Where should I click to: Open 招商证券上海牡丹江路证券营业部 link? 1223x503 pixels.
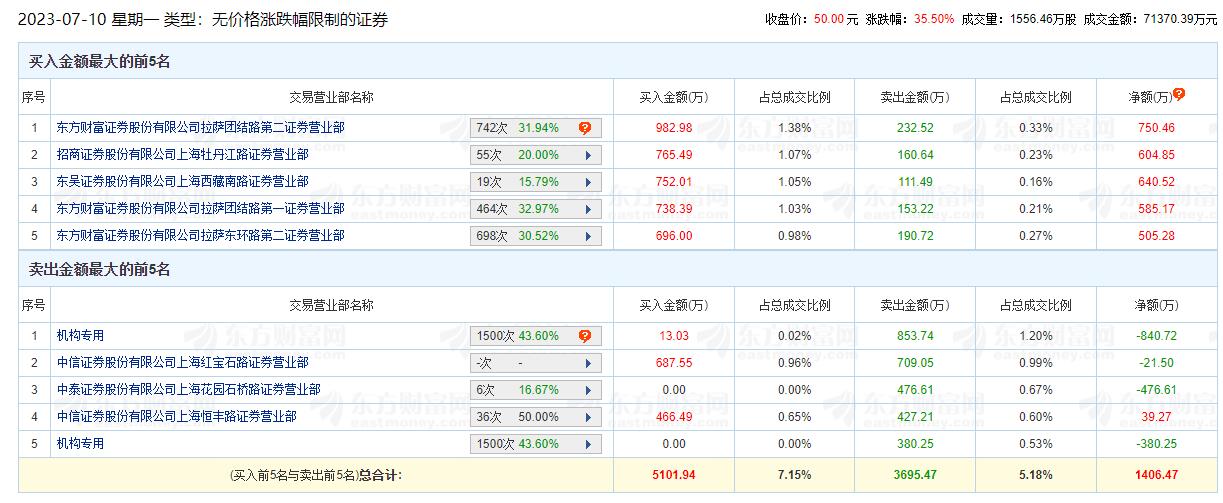tap(183, 155)
